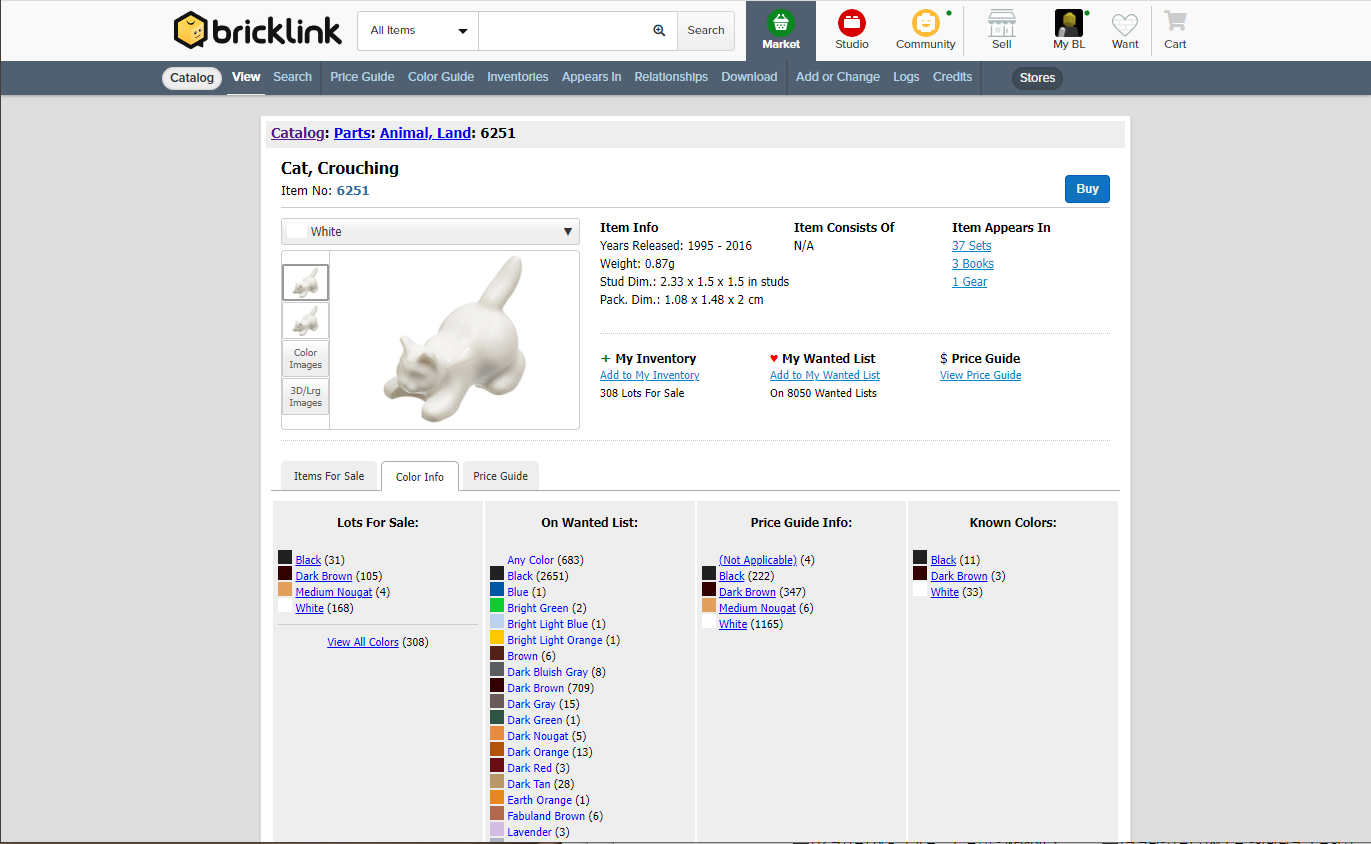Click Dark Bluish Gray link in Wanted List

pyautogui.click(x=548, y=672)
